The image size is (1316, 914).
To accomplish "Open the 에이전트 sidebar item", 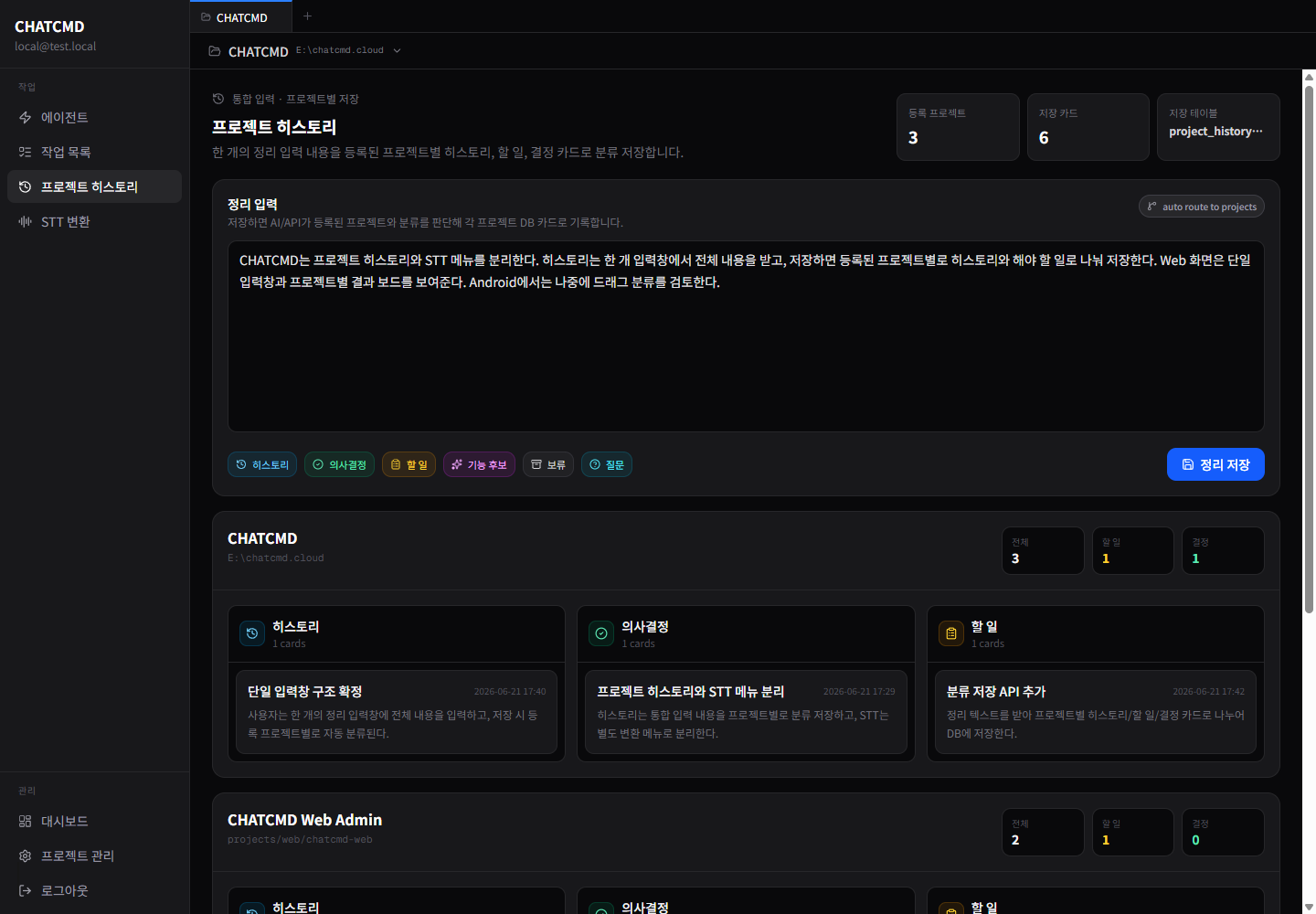I will click(x=94, y=117).
